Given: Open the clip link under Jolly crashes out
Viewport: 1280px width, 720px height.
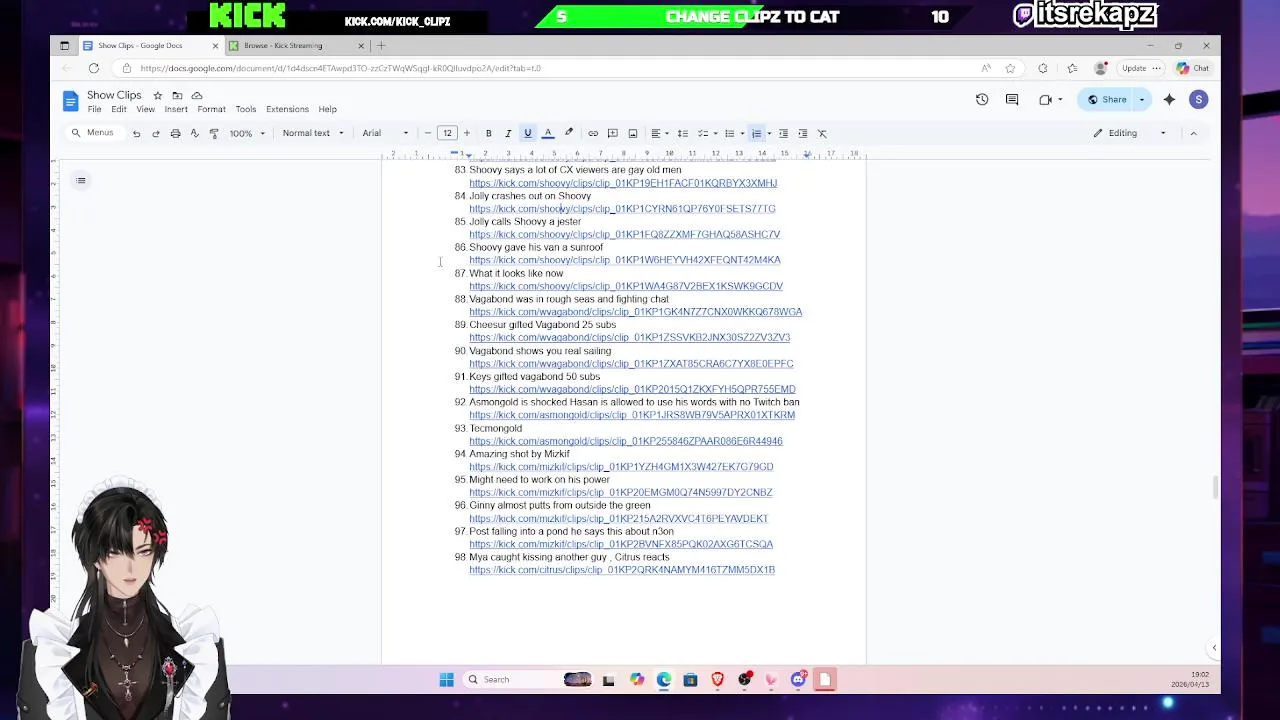Looking at the screenshot, I should pos(622,209).
